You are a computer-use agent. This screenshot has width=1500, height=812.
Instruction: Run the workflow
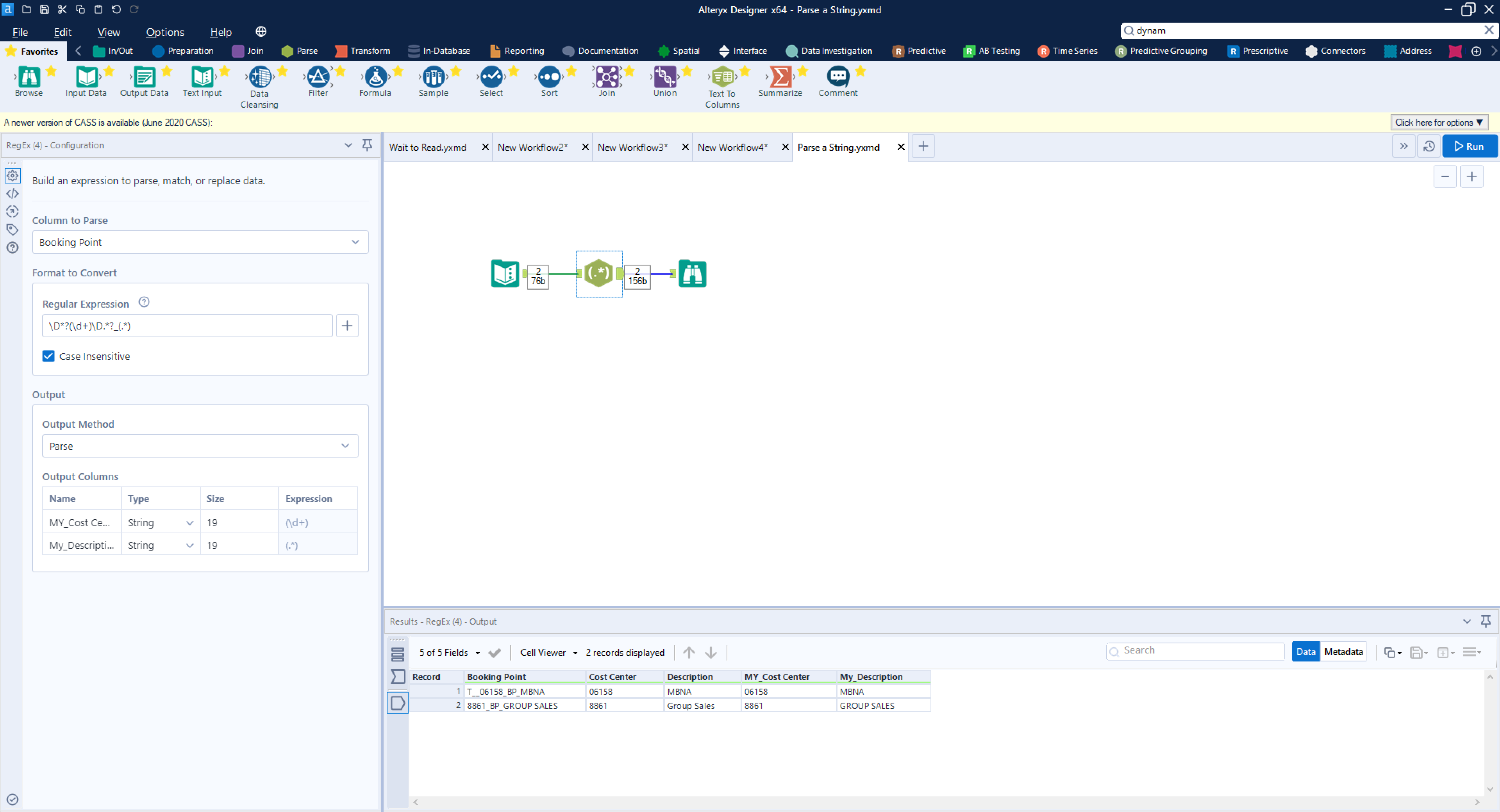(x=1470, y=146)
